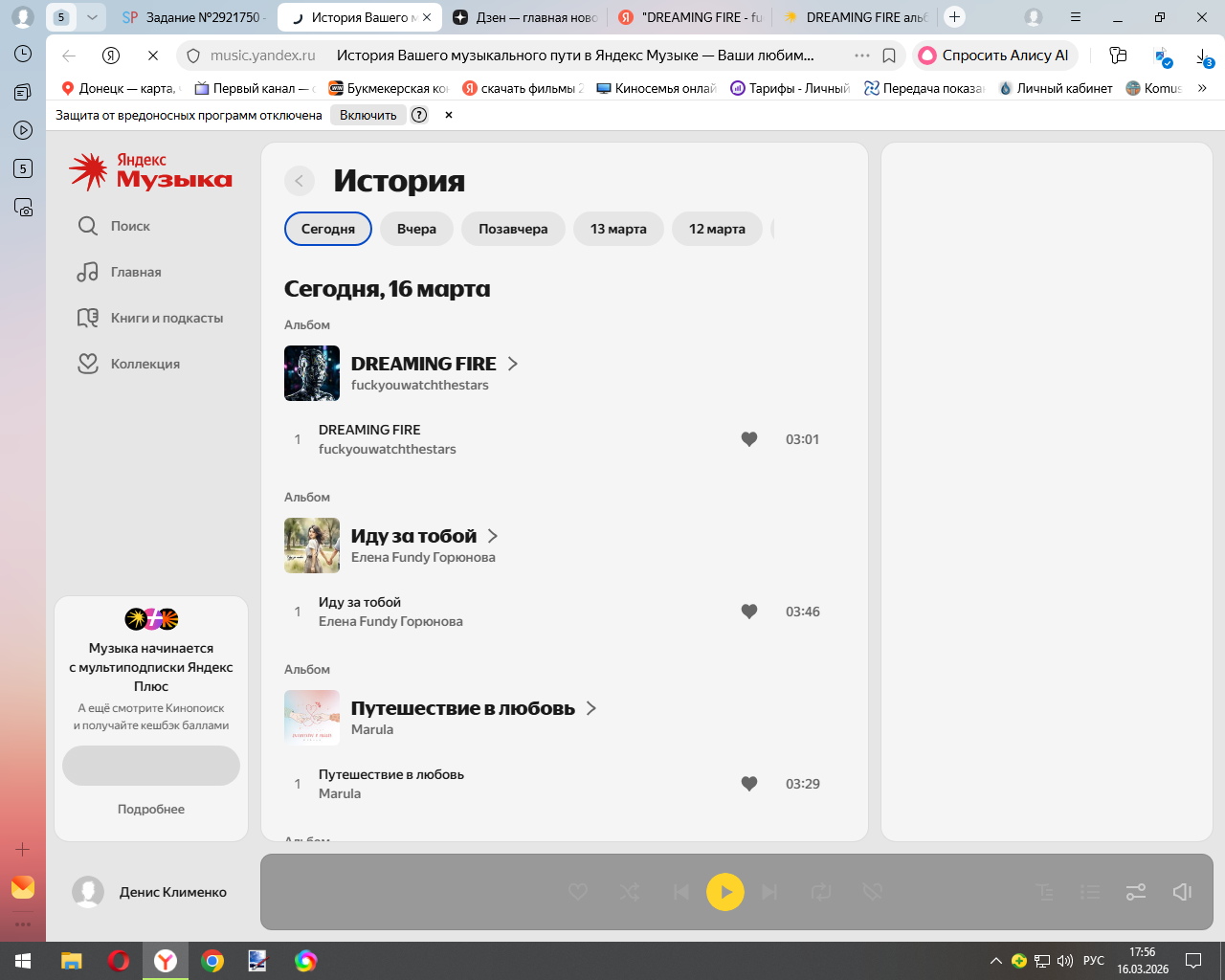Select the Сегодня history tab

point(328,229)
